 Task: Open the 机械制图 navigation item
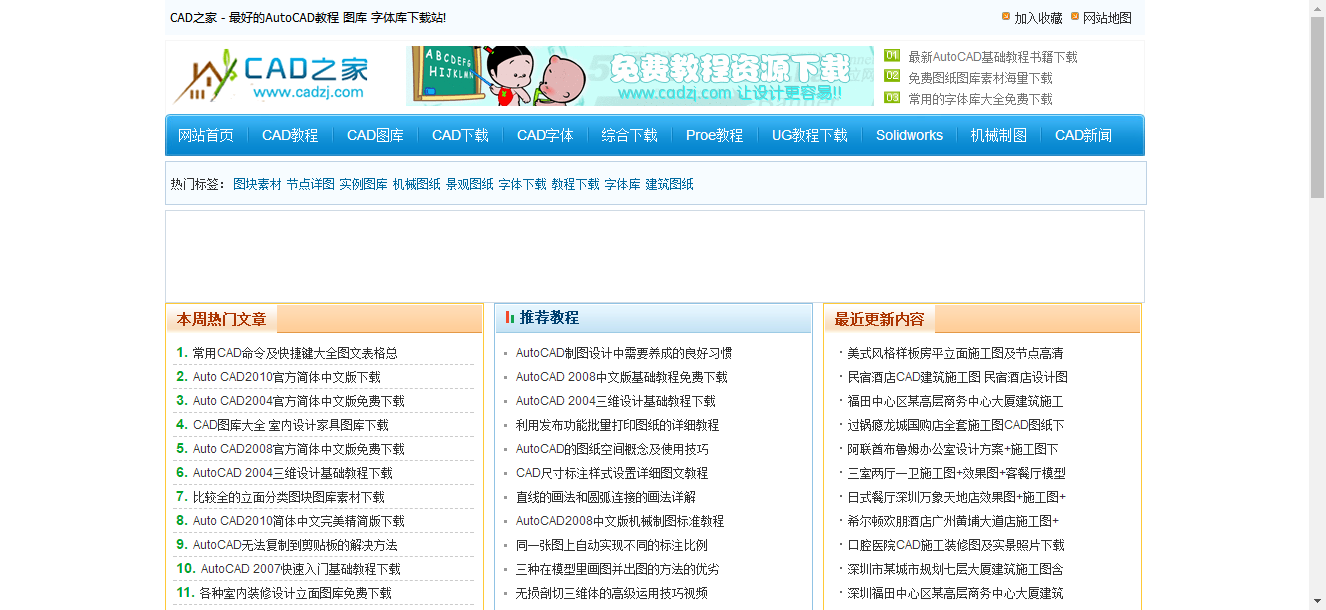click(x=998, y=135)
